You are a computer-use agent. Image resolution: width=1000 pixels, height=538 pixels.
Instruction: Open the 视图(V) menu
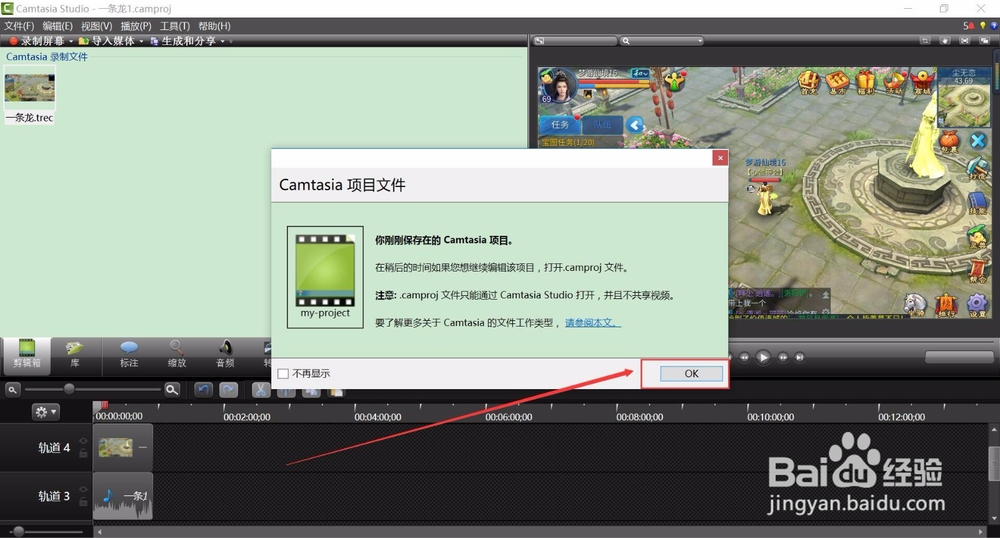coord(96,26)
